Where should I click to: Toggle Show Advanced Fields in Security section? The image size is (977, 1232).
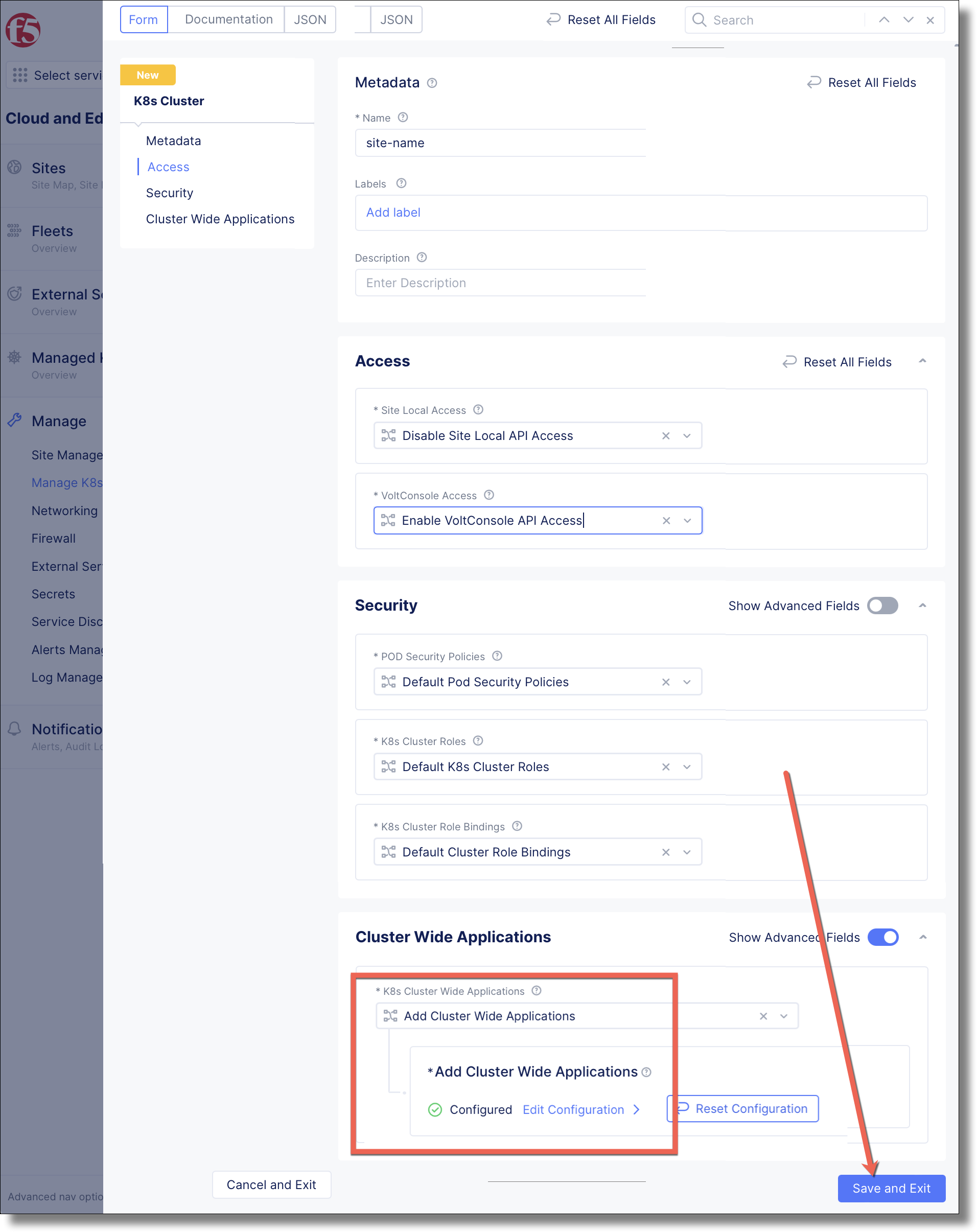[x=882, y=606]
